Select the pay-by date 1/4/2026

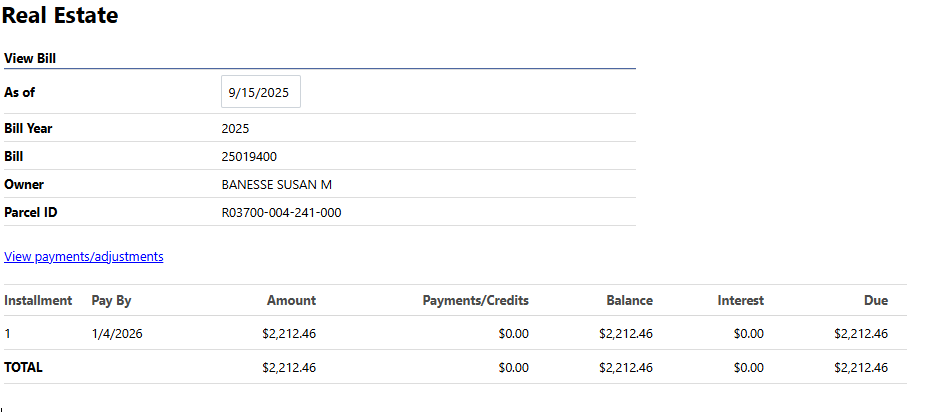117,334
